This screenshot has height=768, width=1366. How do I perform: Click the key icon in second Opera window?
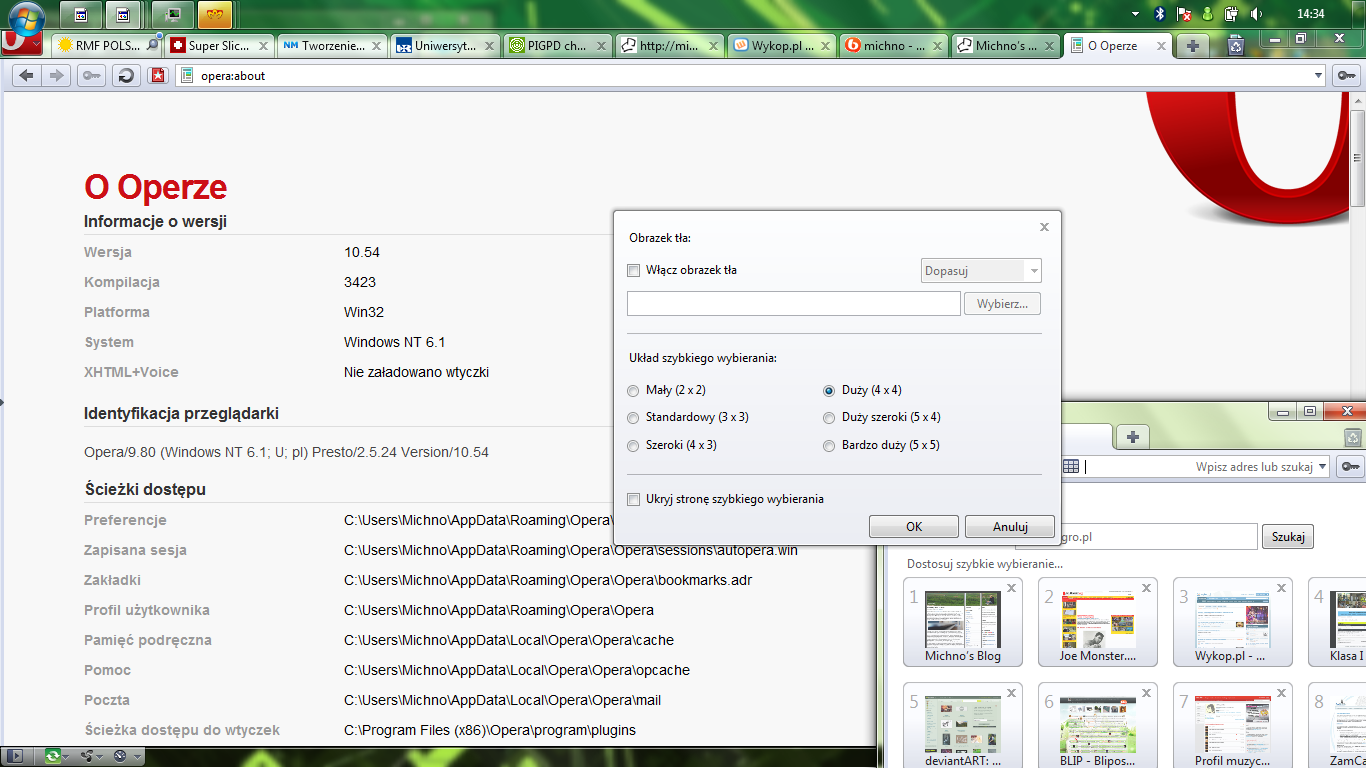click(1350, 467)
